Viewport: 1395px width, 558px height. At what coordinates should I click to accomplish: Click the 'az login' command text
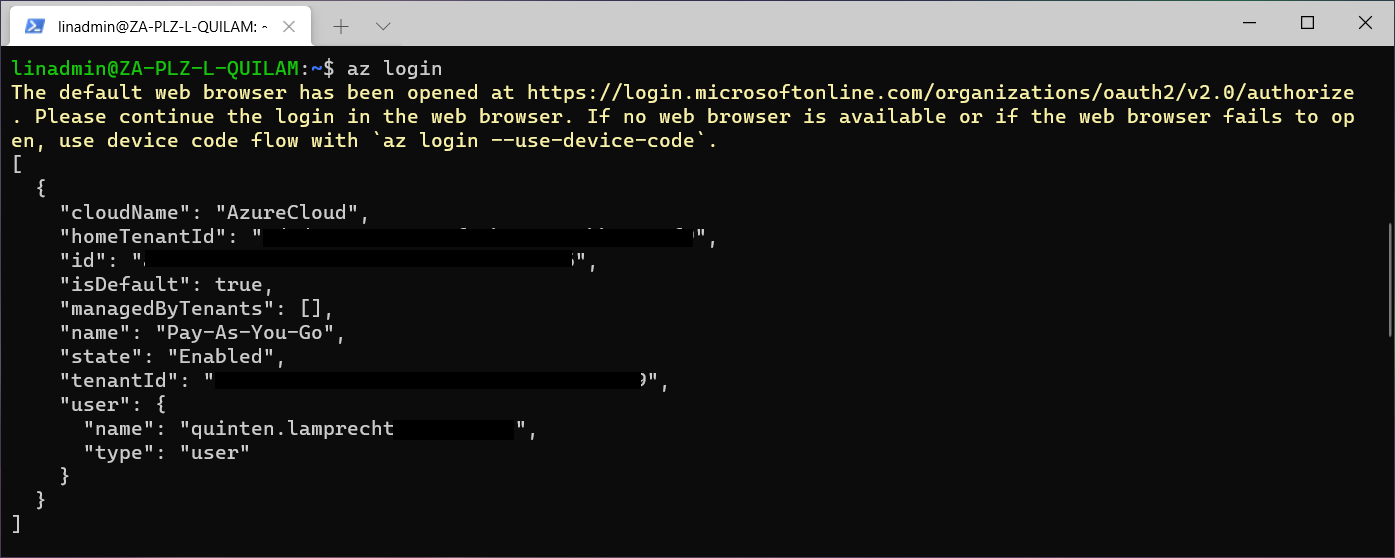click(394, 68)
